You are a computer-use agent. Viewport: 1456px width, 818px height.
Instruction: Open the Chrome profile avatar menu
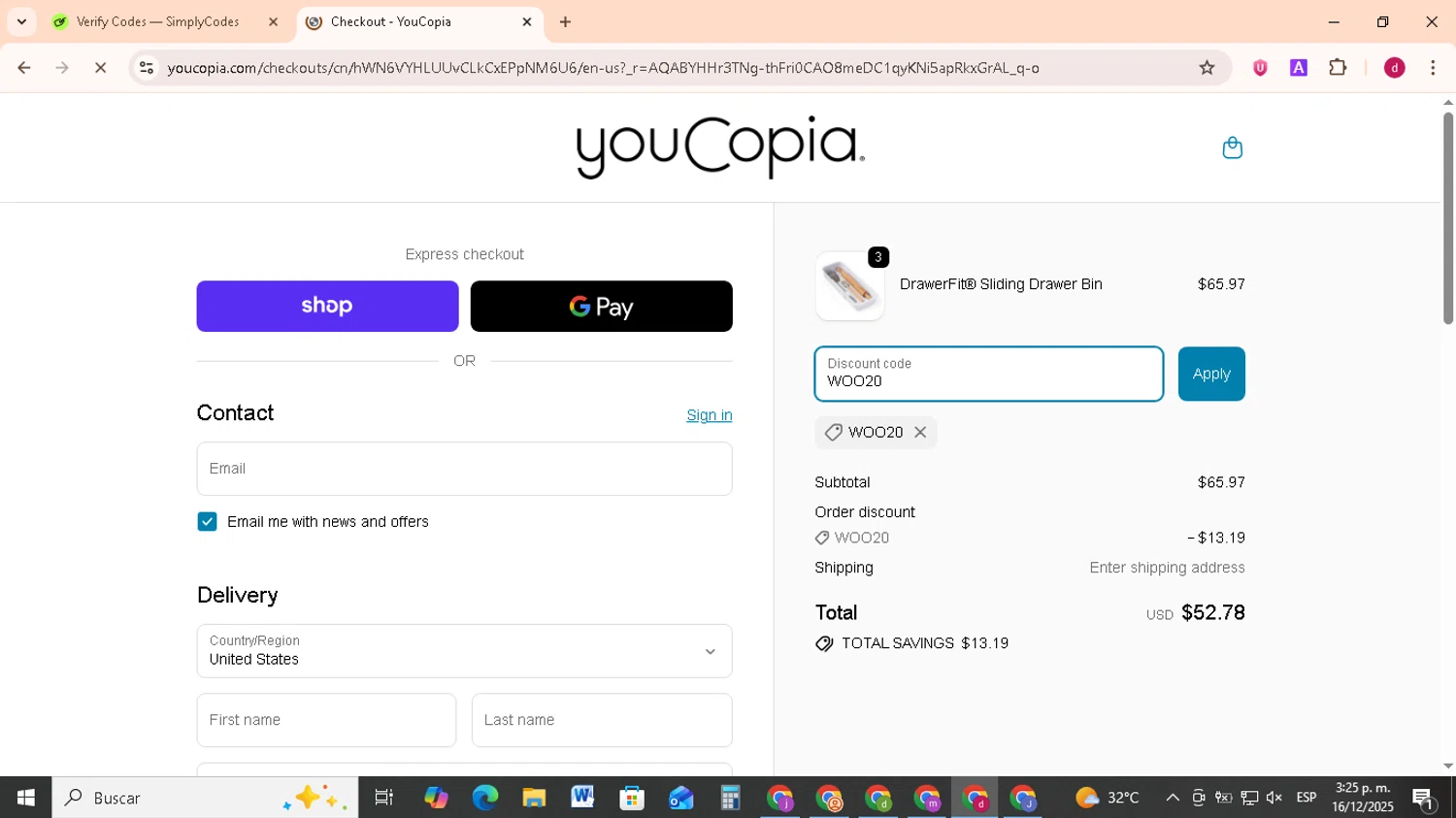click(x=1394, y=68)
